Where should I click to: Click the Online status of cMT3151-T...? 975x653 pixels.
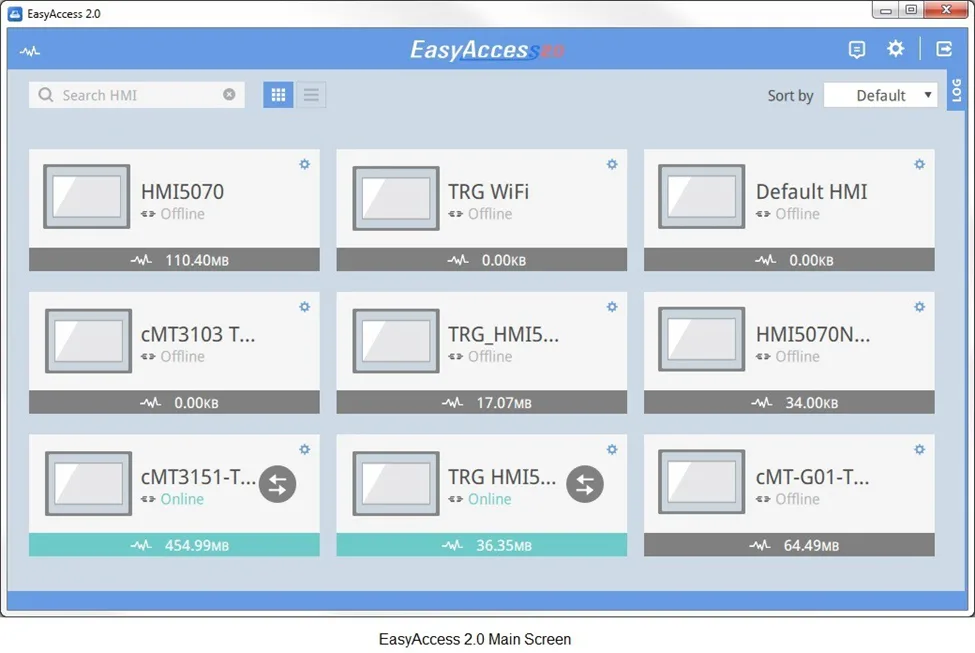tap(182, 499)
